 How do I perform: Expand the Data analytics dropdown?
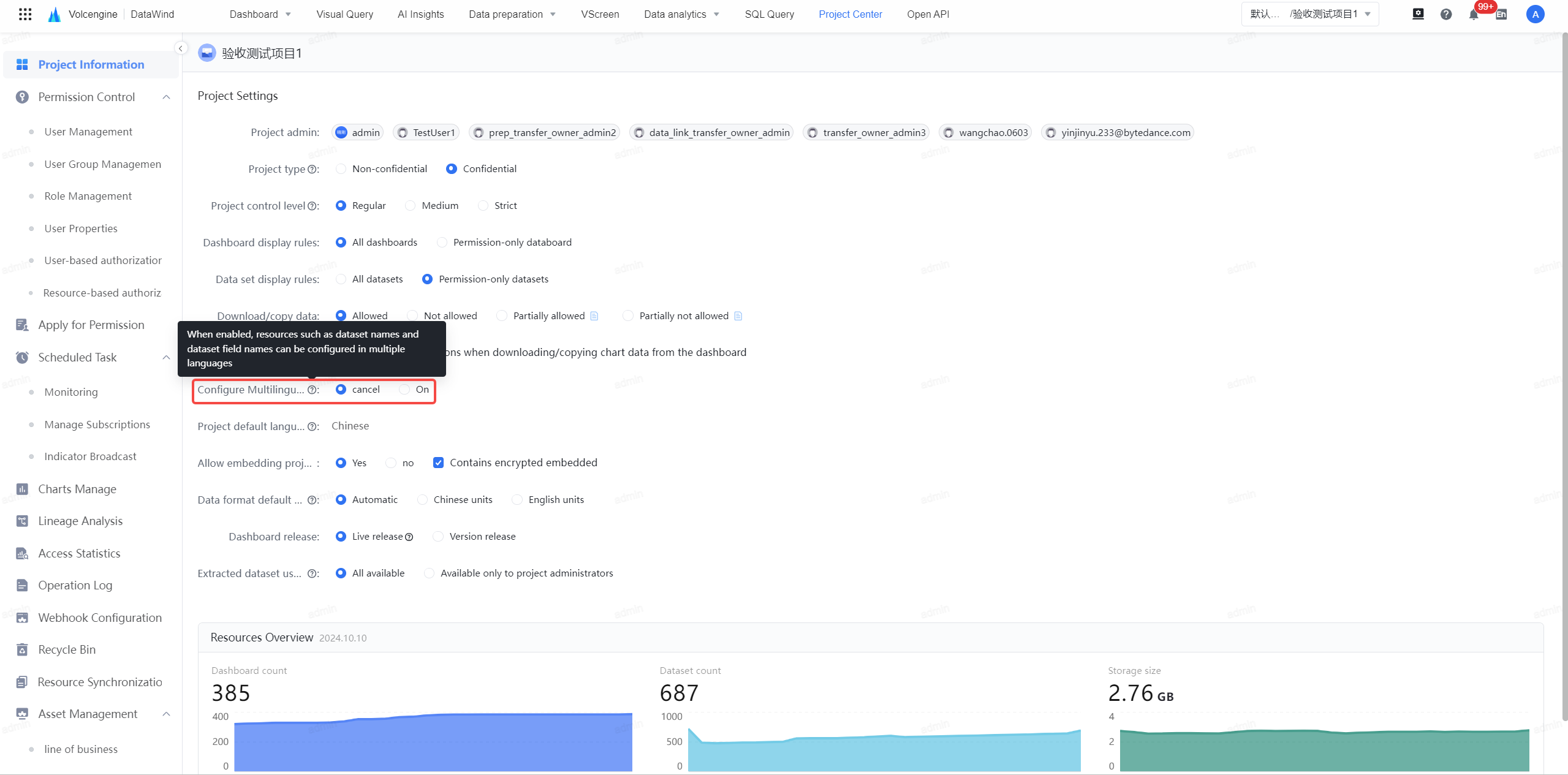716,14
